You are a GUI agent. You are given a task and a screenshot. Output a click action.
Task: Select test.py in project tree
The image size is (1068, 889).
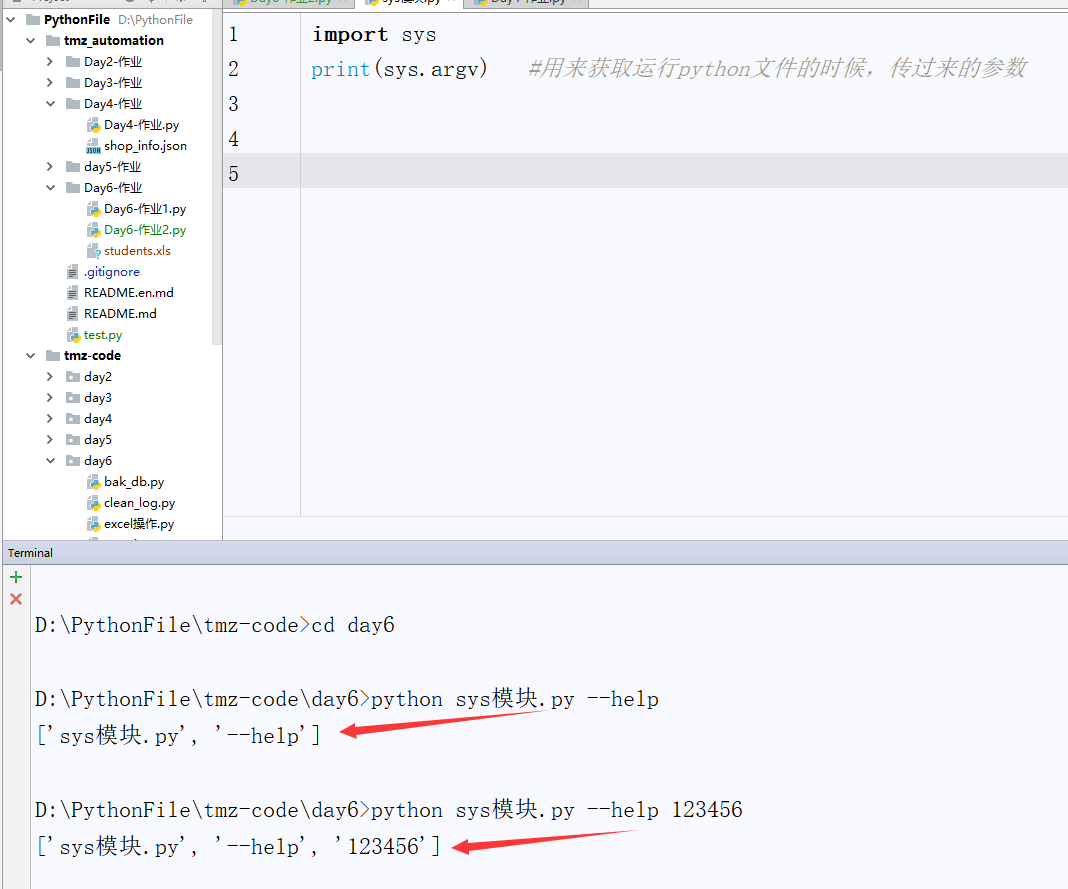tap(103, 335)
